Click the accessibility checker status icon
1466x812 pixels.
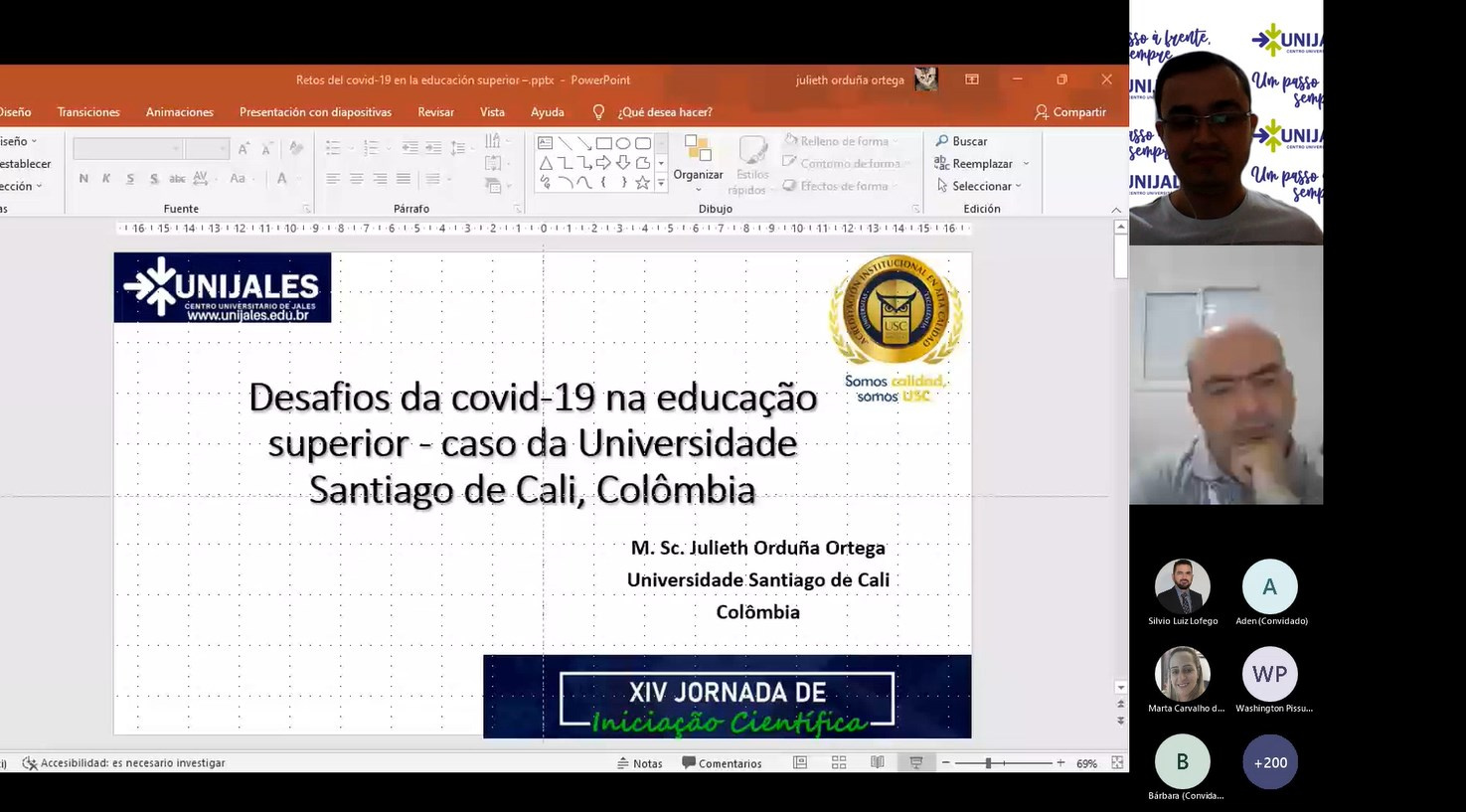point(30,763)
